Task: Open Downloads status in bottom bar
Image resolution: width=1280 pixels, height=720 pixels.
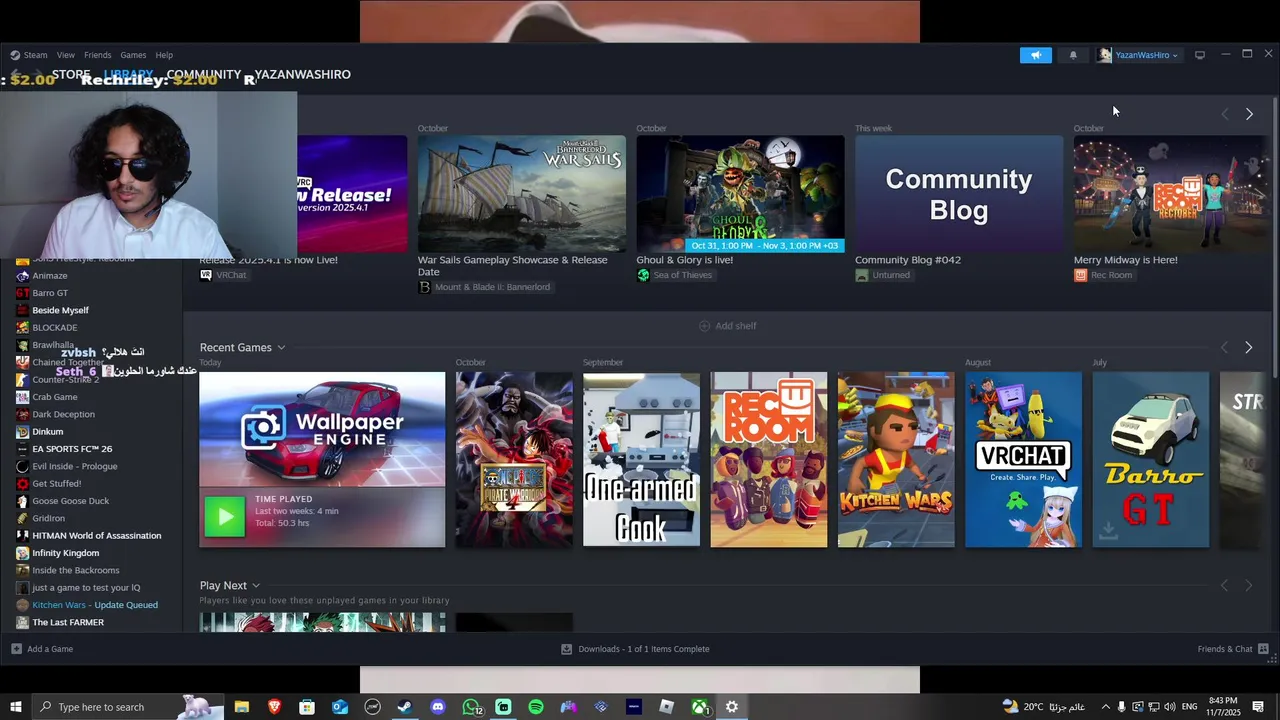Action: tap(635, 649)
